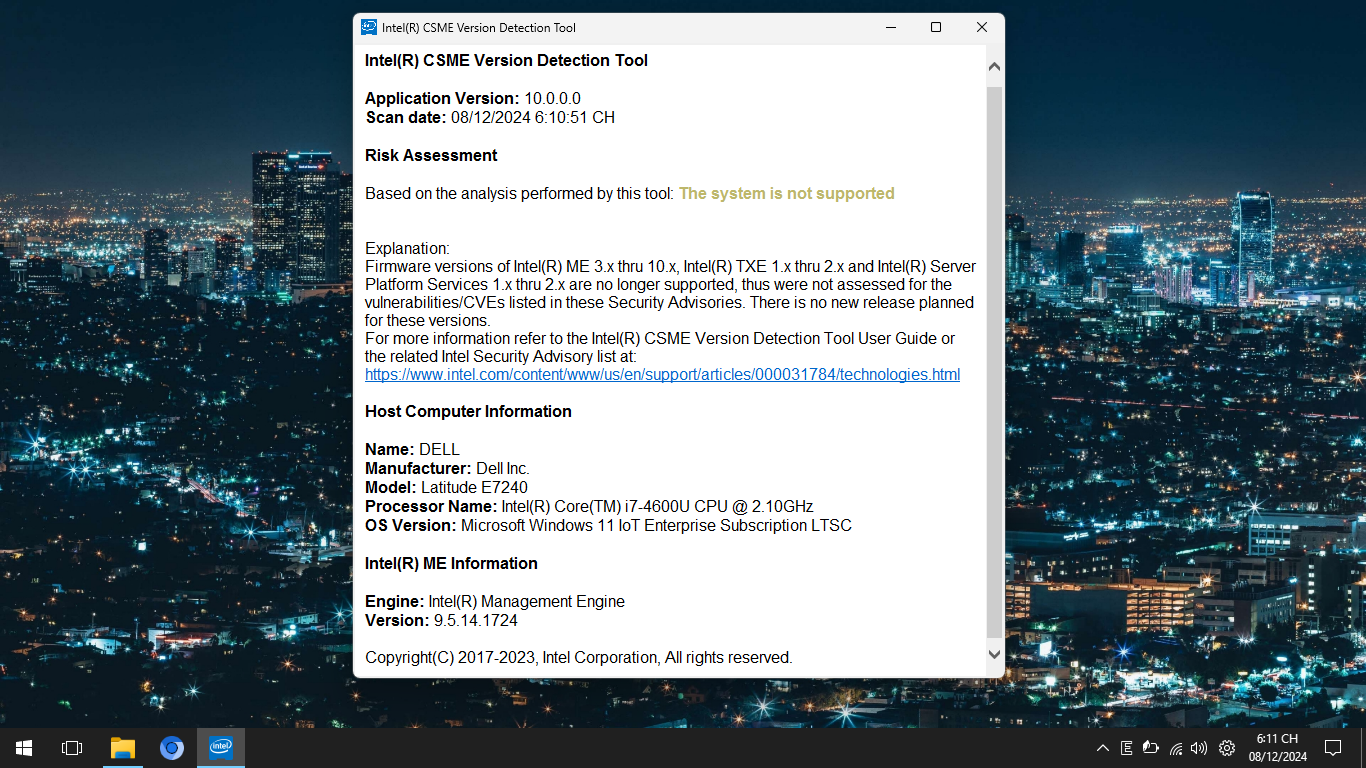Open Task View from the taskbar

tap(72, 748)
